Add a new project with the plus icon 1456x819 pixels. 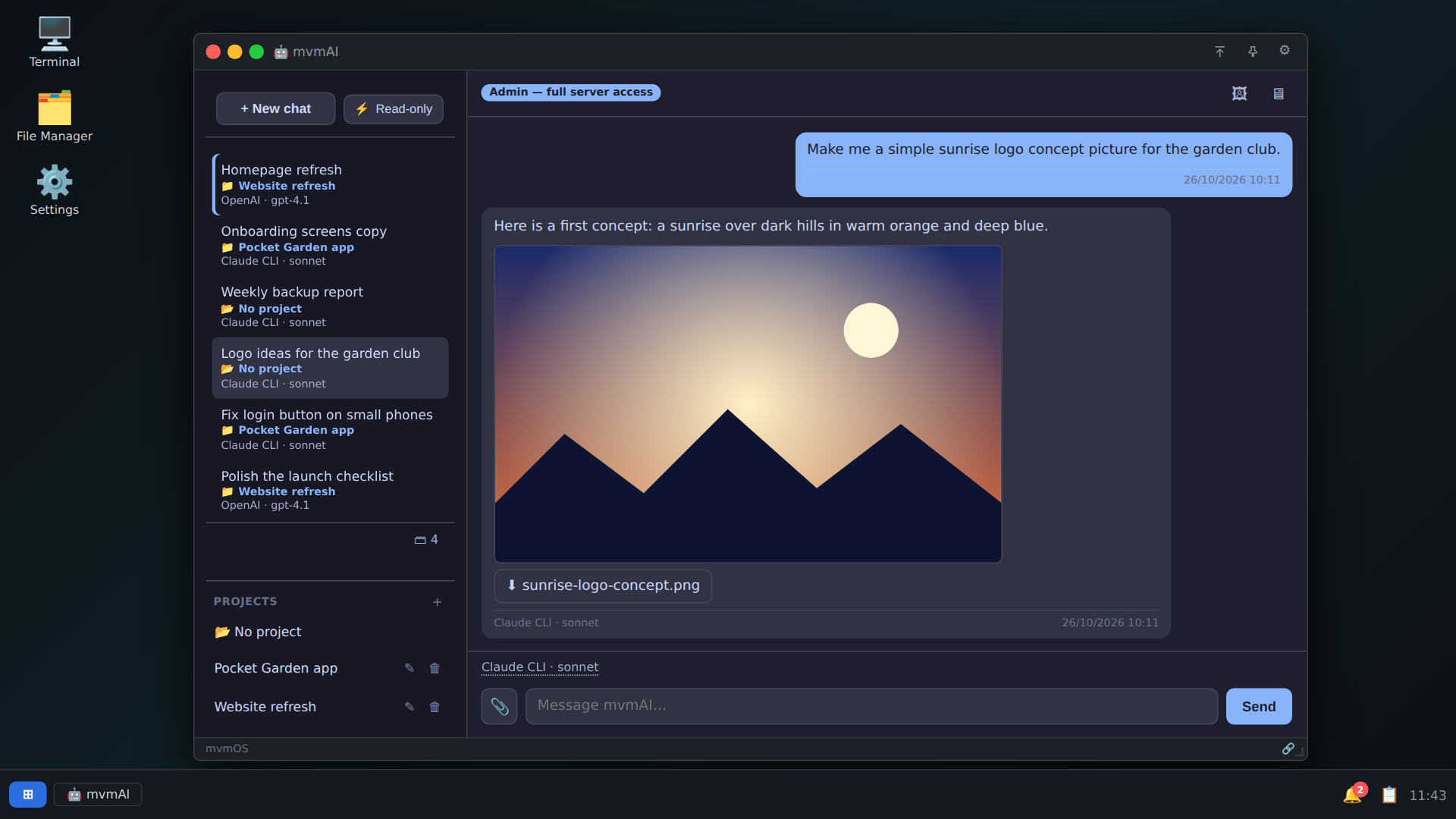(x=437, y=602)
